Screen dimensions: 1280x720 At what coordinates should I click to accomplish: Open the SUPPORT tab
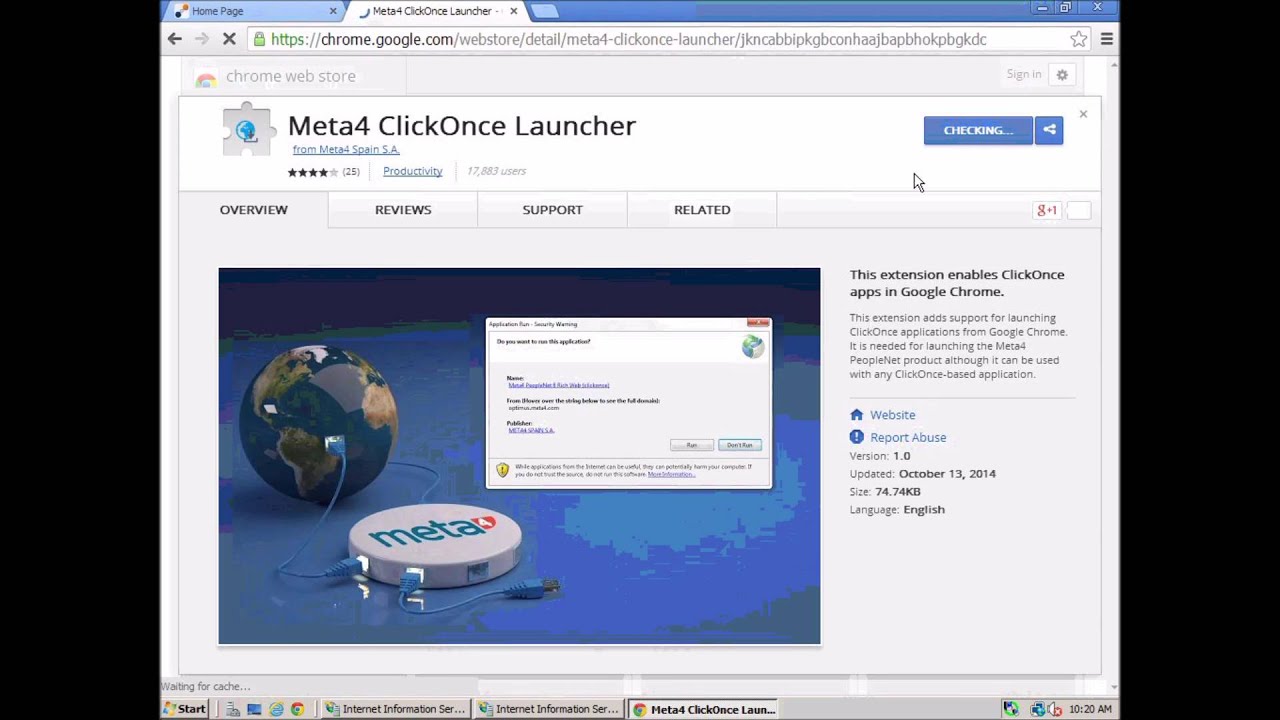pyautogui.click(x=552, y=210)
